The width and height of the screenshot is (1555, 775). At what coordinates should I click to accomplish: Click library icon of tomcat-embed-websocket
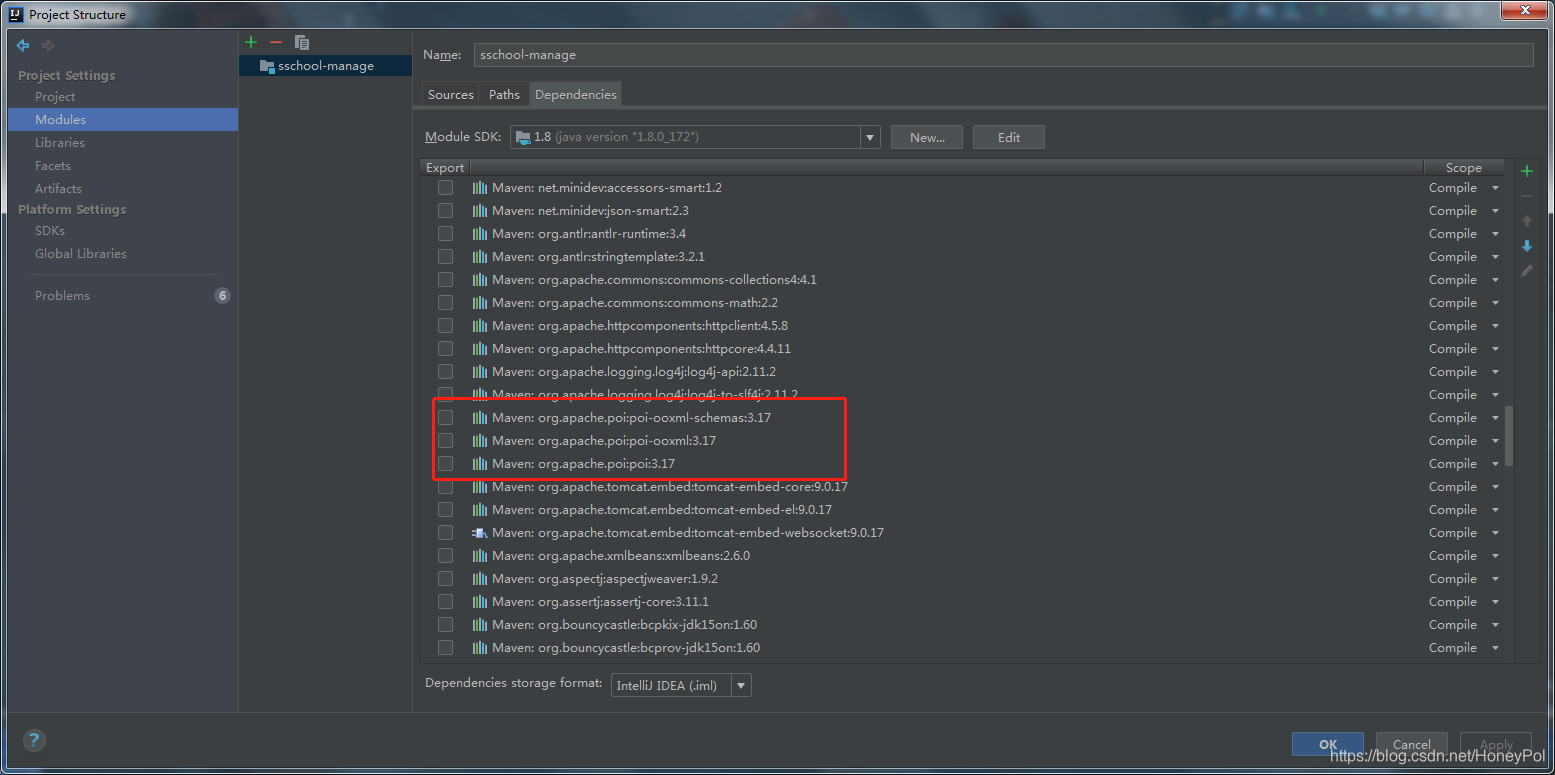tap(480, 533)
